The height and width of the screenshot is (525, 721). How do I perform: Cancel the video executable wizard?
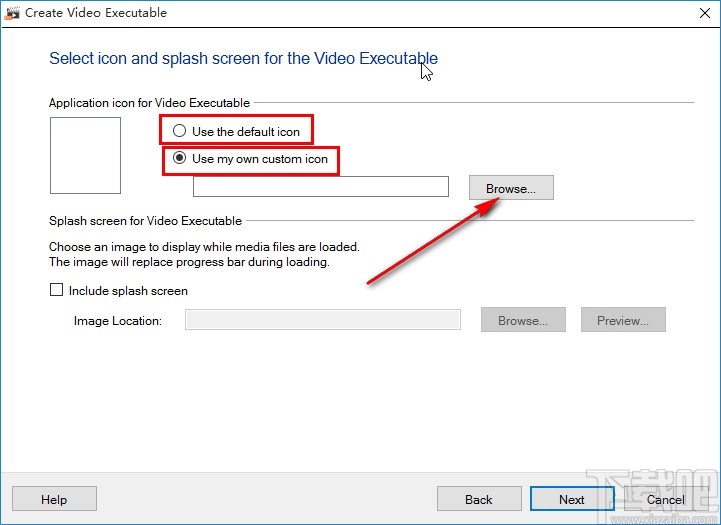[x=665, y=499]
